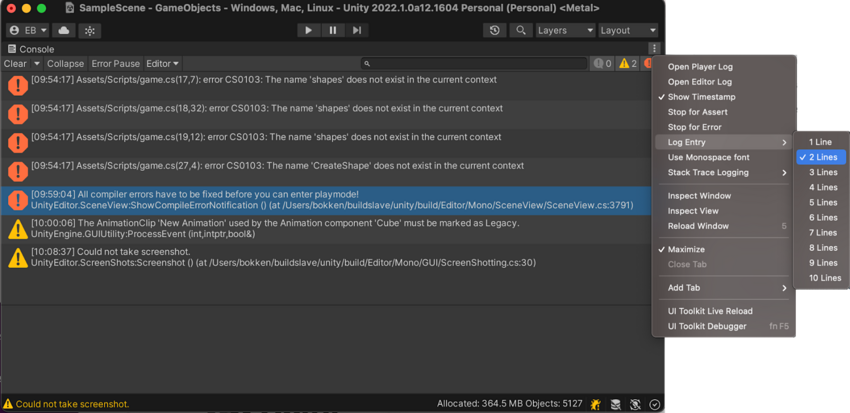Viewport: 850px width, 413px height.
Task: Toggle Error Pause in Console
Action: point(116,64)
